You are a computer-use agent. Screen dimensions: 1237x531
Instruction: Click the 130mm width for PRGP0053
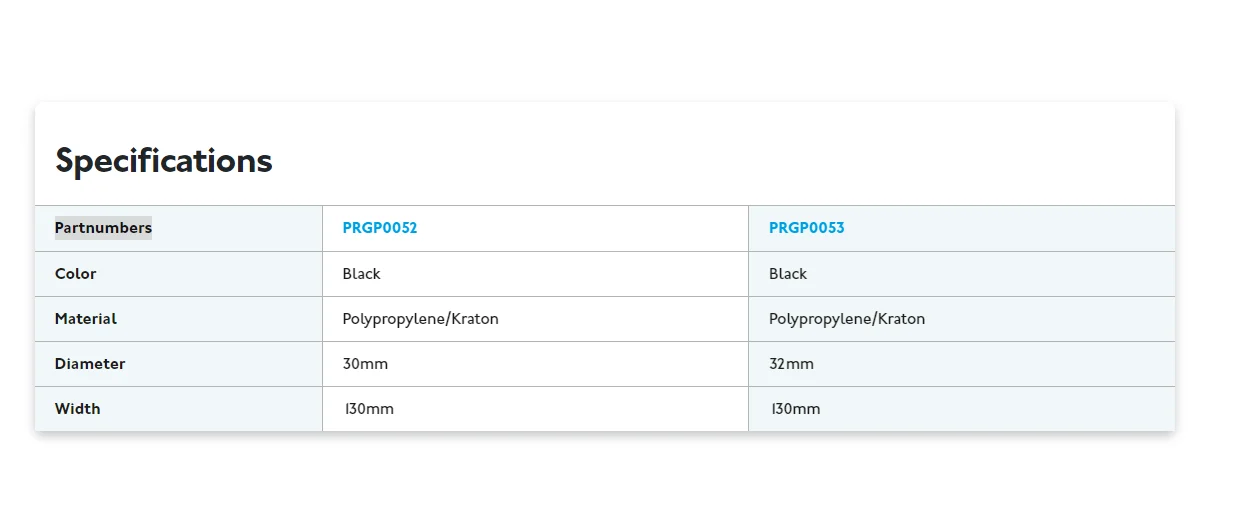(796, 409)
